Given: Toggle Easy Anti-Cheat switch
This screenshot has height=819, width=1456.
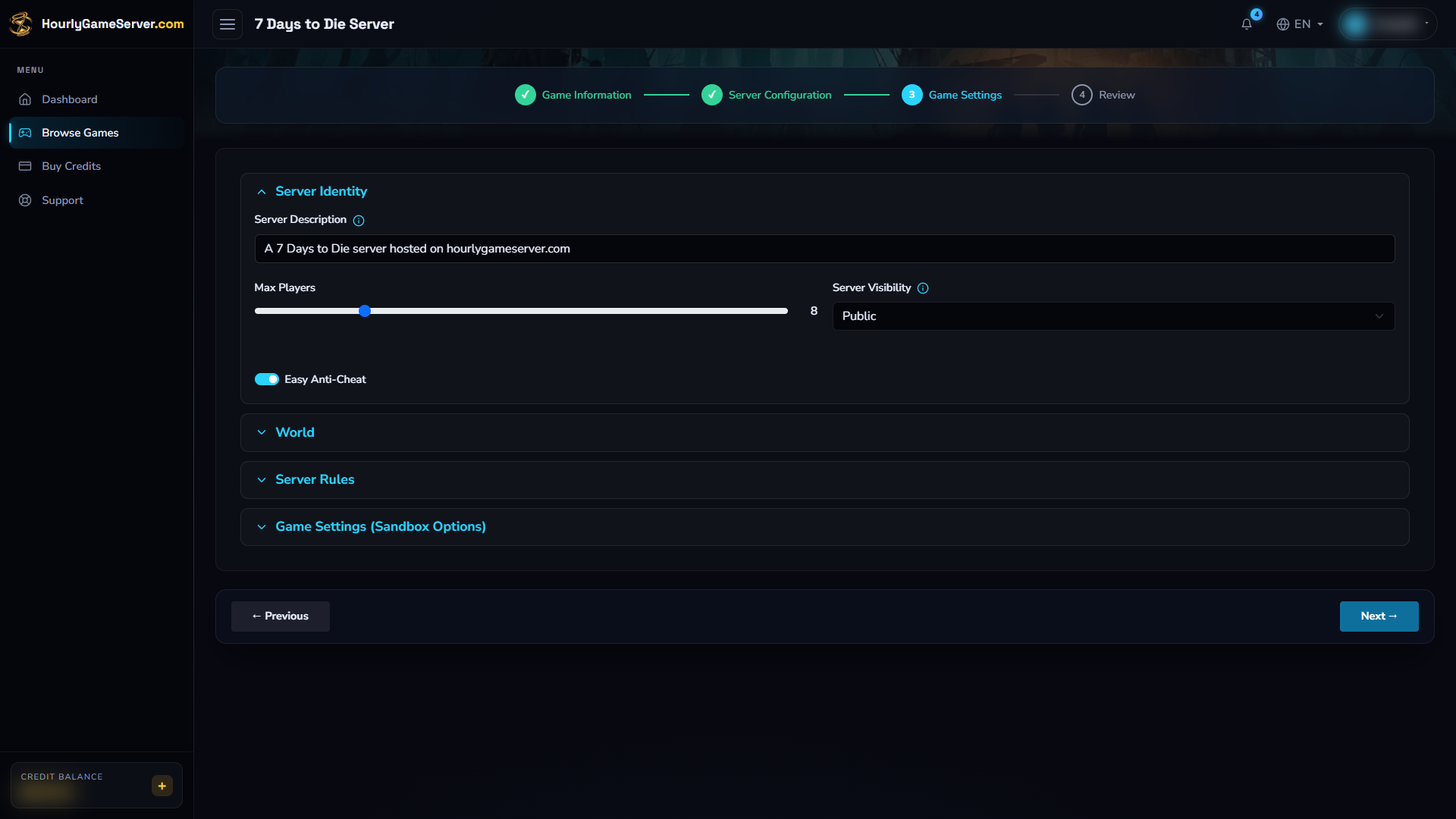Looking at the screenshot, I should (267, 379).
